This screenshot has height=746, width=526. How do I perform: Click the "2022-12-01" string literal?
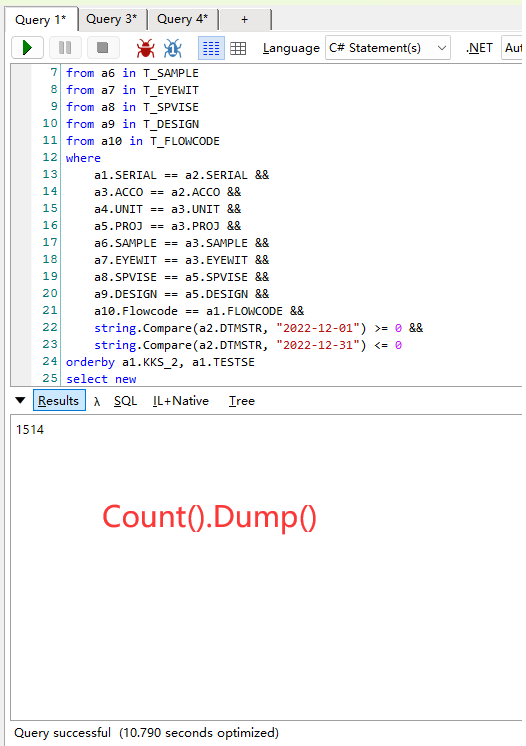[x=318, y=328]
